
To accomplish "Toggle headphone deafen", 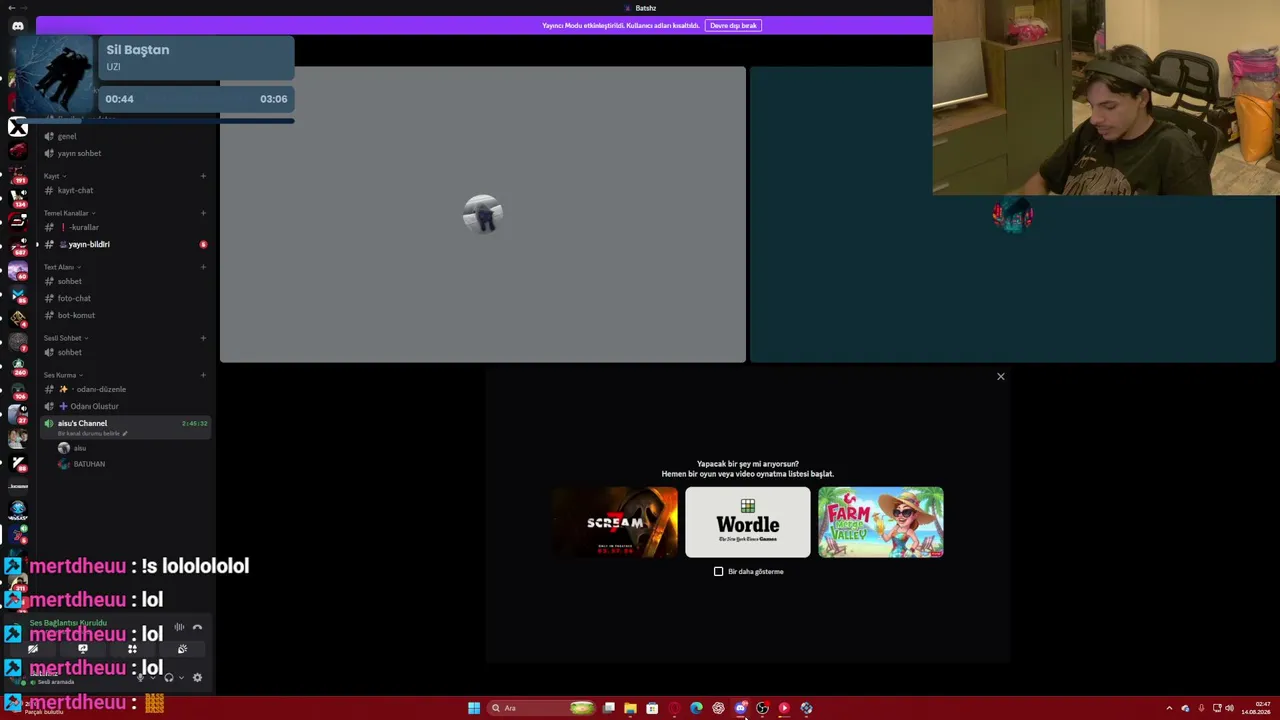I will click(x=168, y=677).
